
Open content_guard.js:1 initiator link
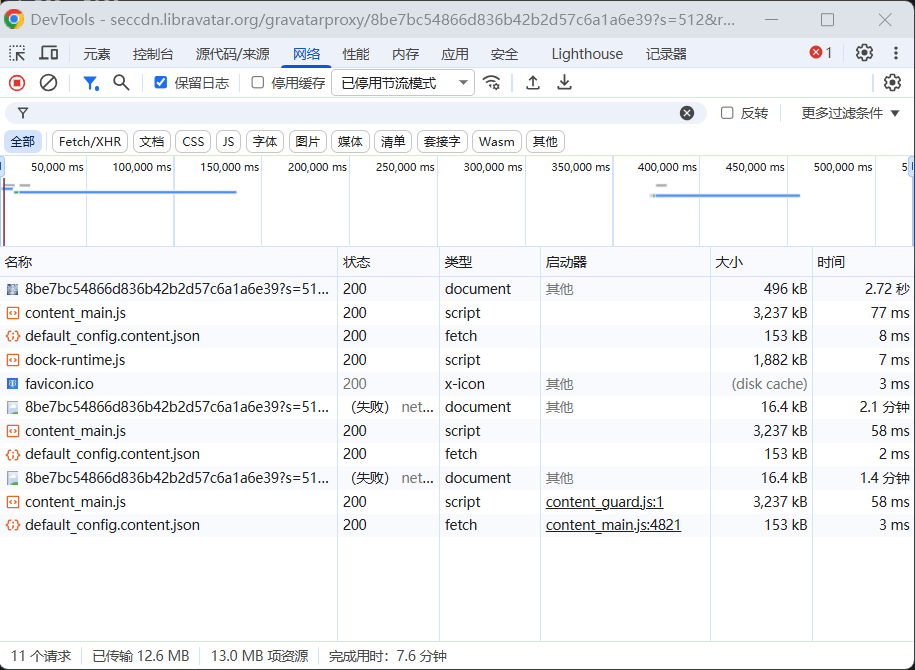[x=605, y=502]
